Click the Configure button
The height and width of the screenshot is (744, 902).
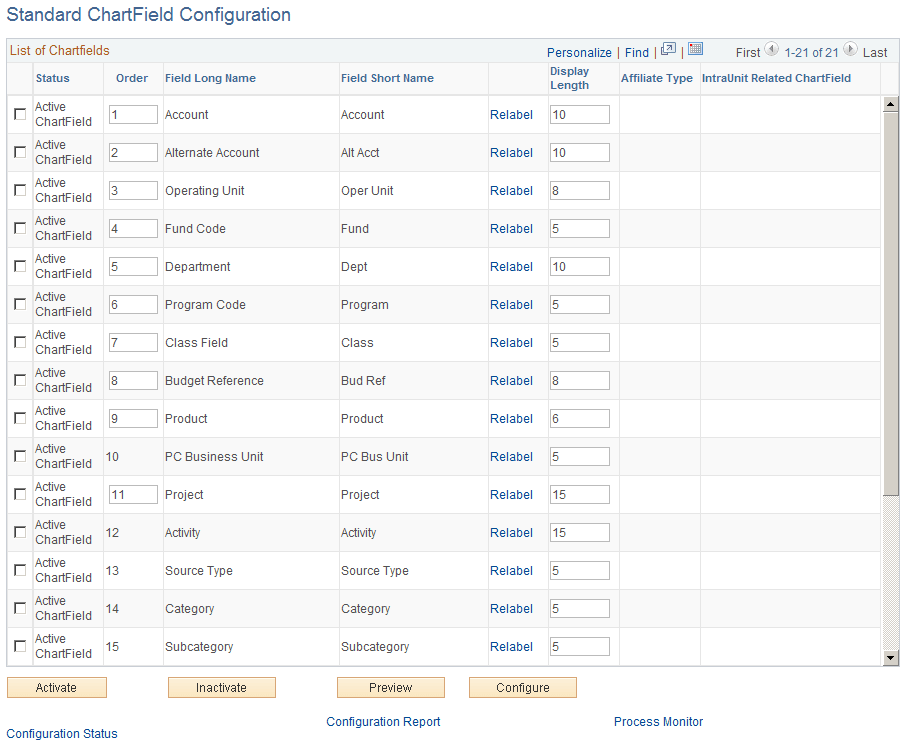point(522,687)
